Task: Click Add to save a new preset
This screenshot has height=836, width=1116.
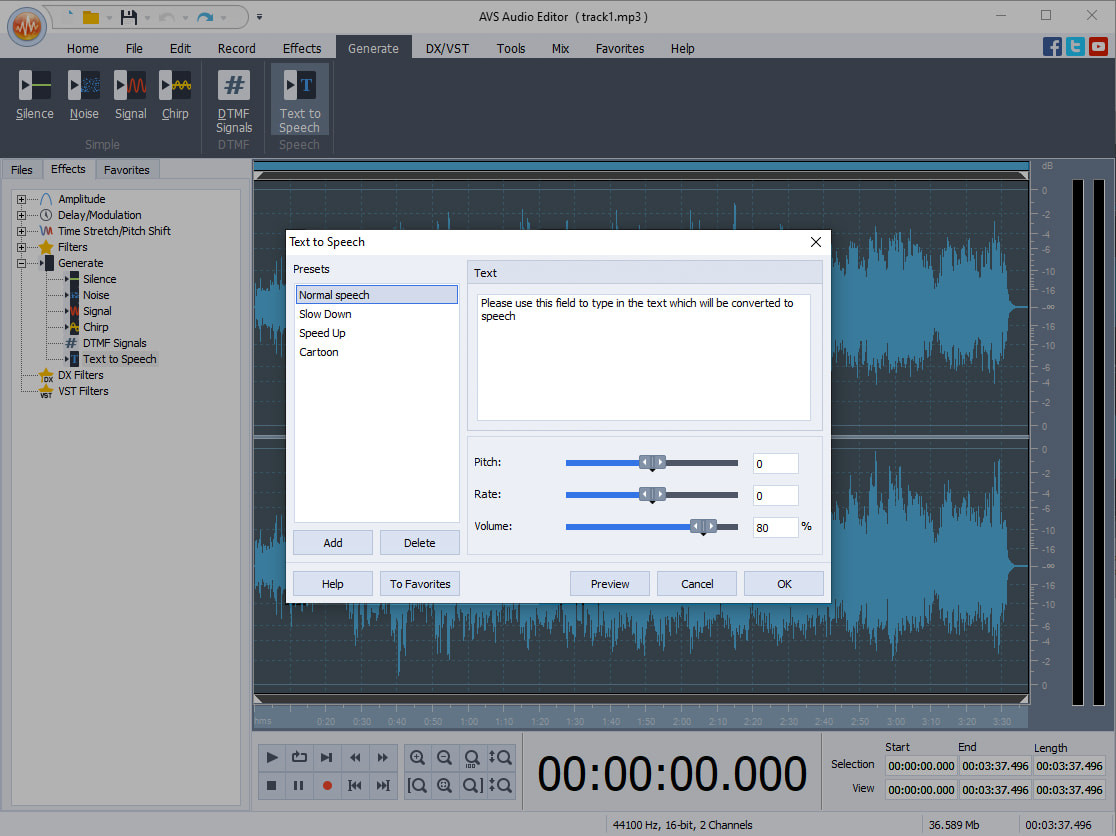Action: [x=332, y=542]
